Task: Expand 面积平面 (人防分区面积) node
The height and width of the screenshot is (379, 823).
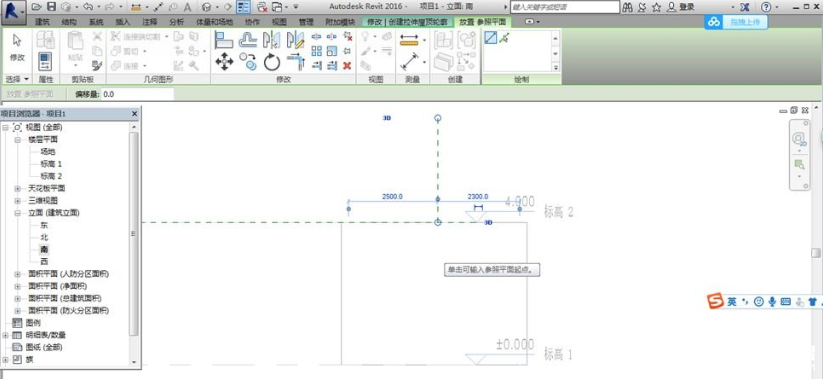Action: [17, 274]
